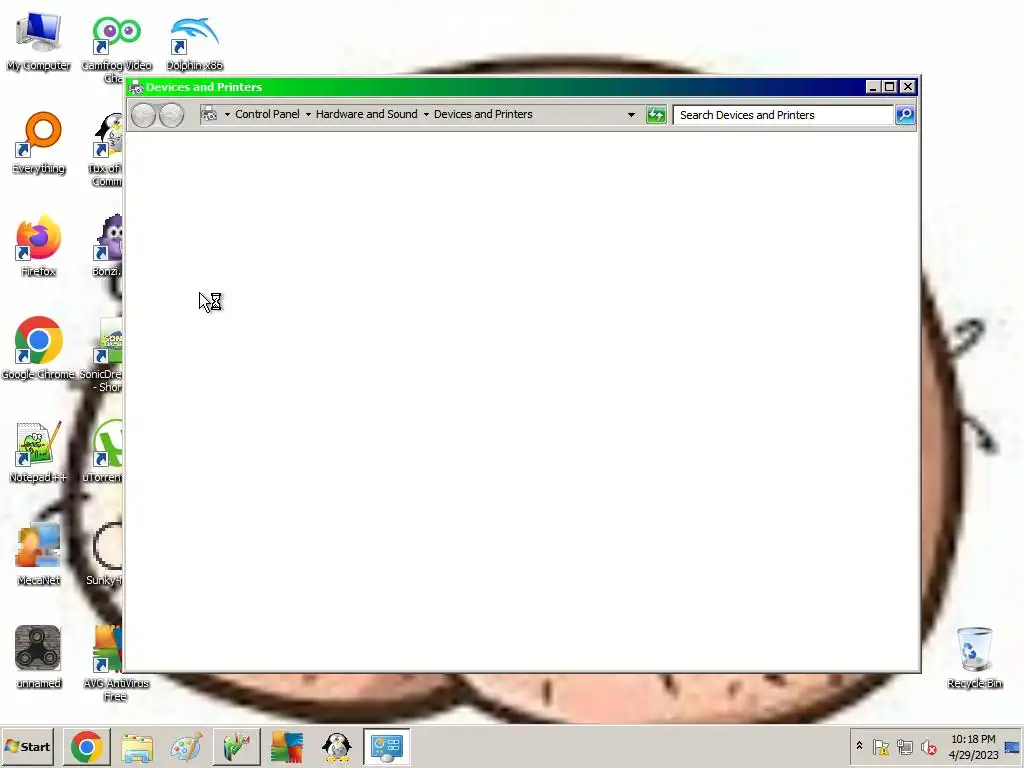Switch to Control Panel taskbar button
Viewport: 1024px width, 768px height.
[387, 746]
